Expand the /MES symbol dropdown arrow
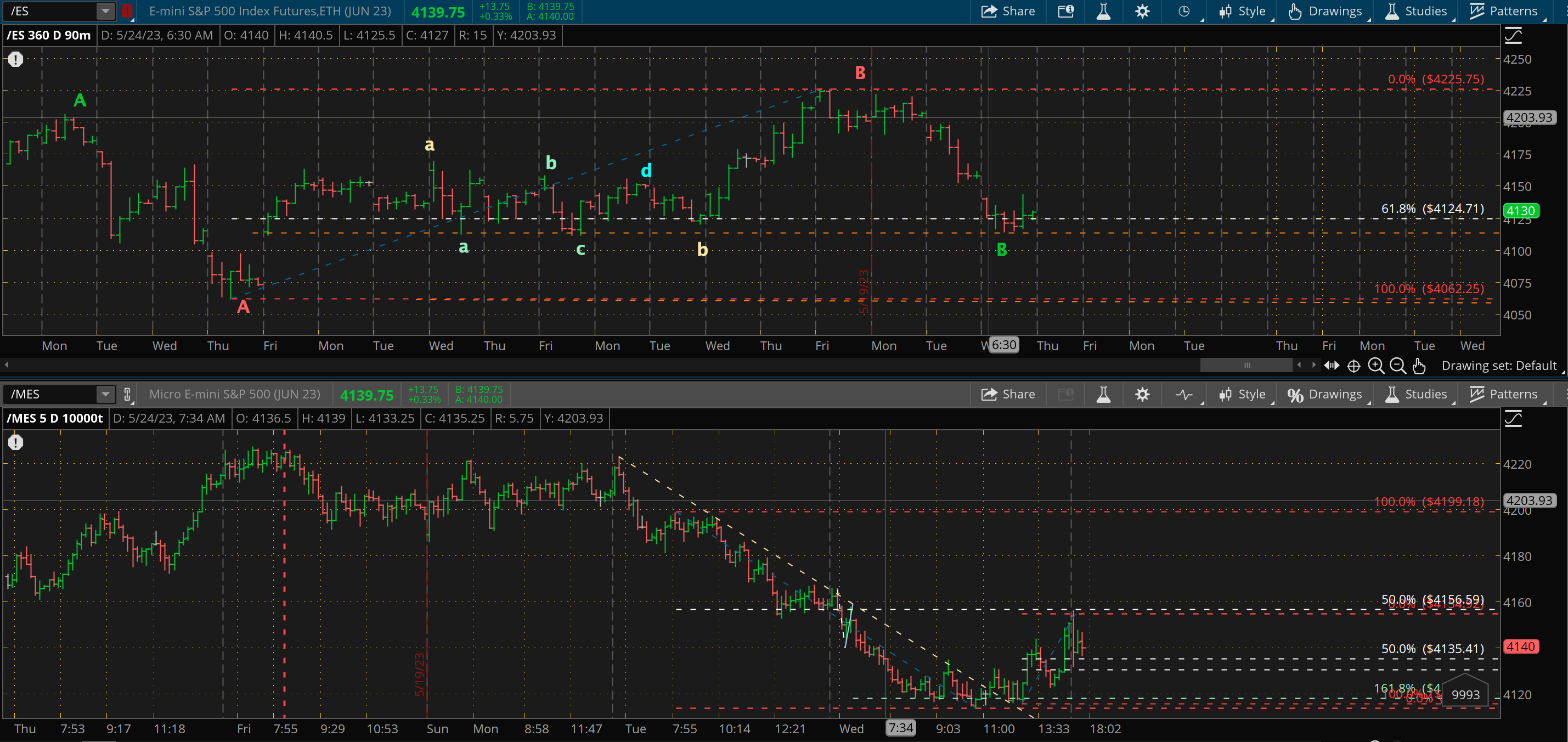 click(x=105, y=395)
